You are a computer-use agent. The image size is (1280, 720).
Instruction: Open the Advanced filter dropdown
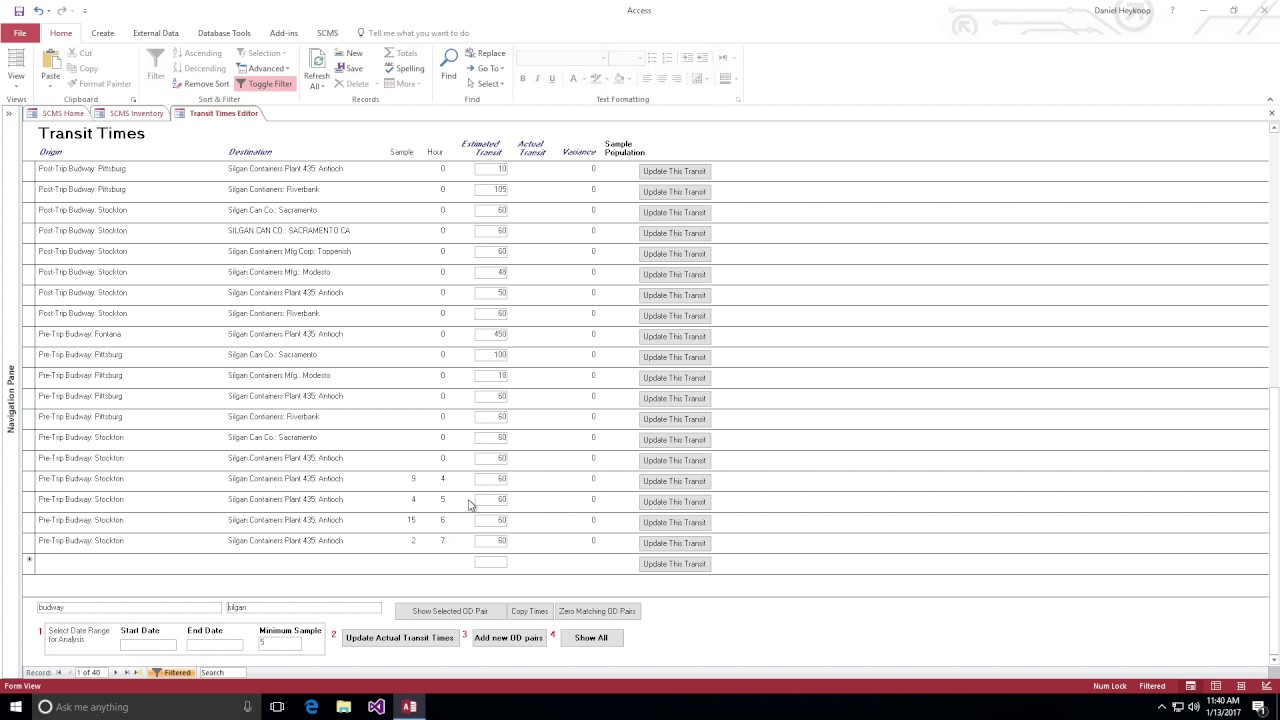263,69
